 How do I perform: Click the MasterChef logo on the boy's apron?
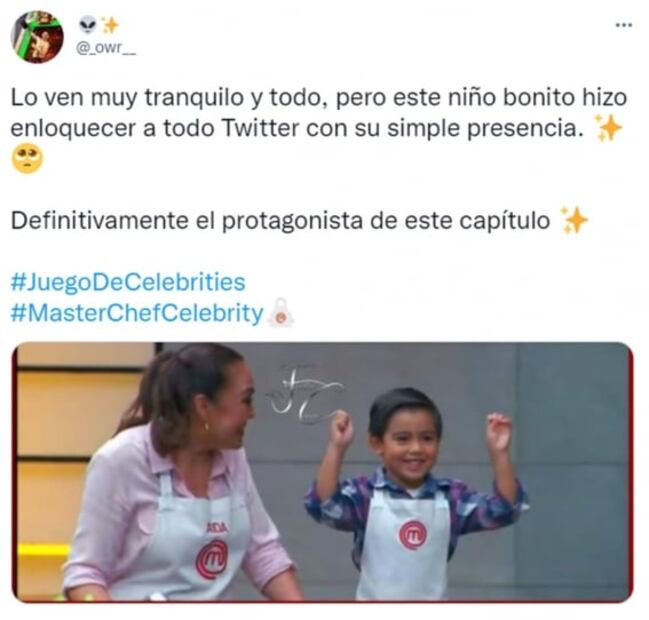point(413,536)
